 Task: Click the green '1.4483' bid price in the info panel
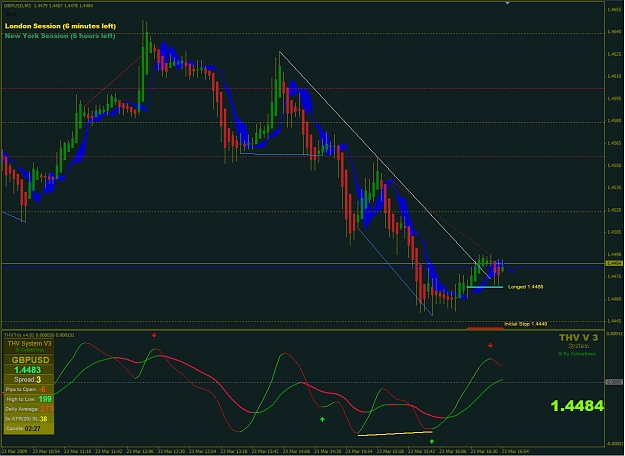tap(28, 370)
